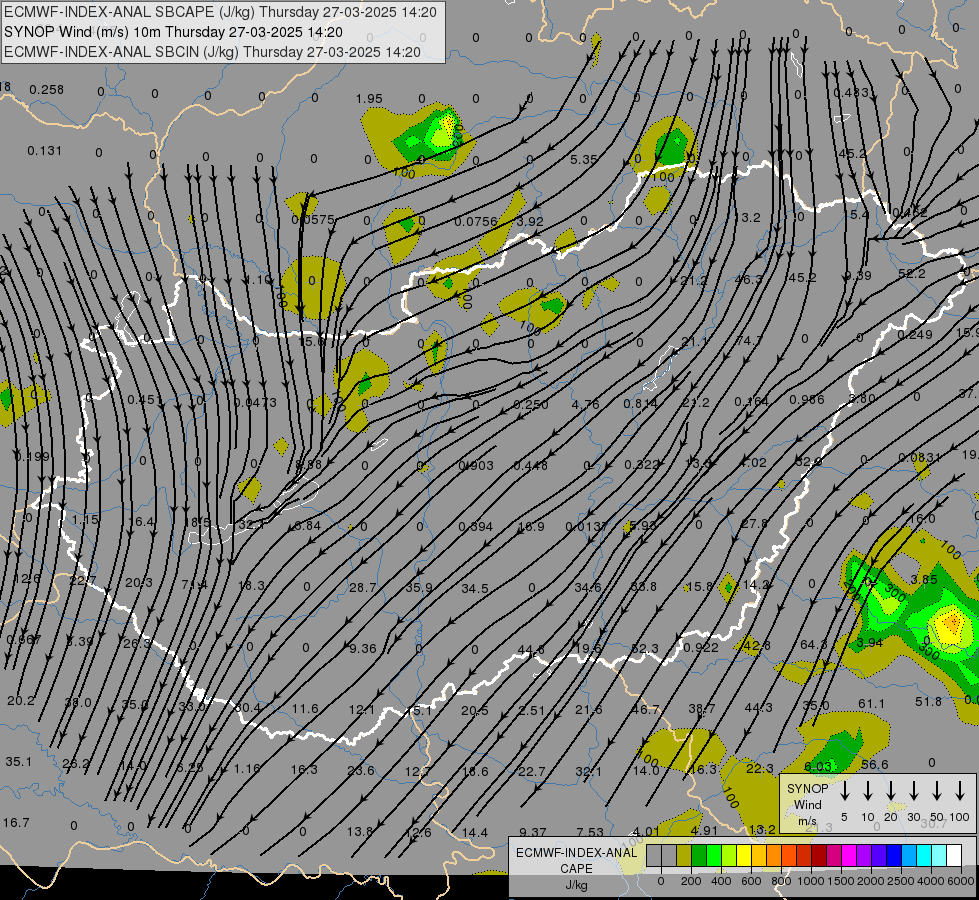Click the map value 0.131
This screenshot has width=979, height=900.
click(x=45, y=151)
